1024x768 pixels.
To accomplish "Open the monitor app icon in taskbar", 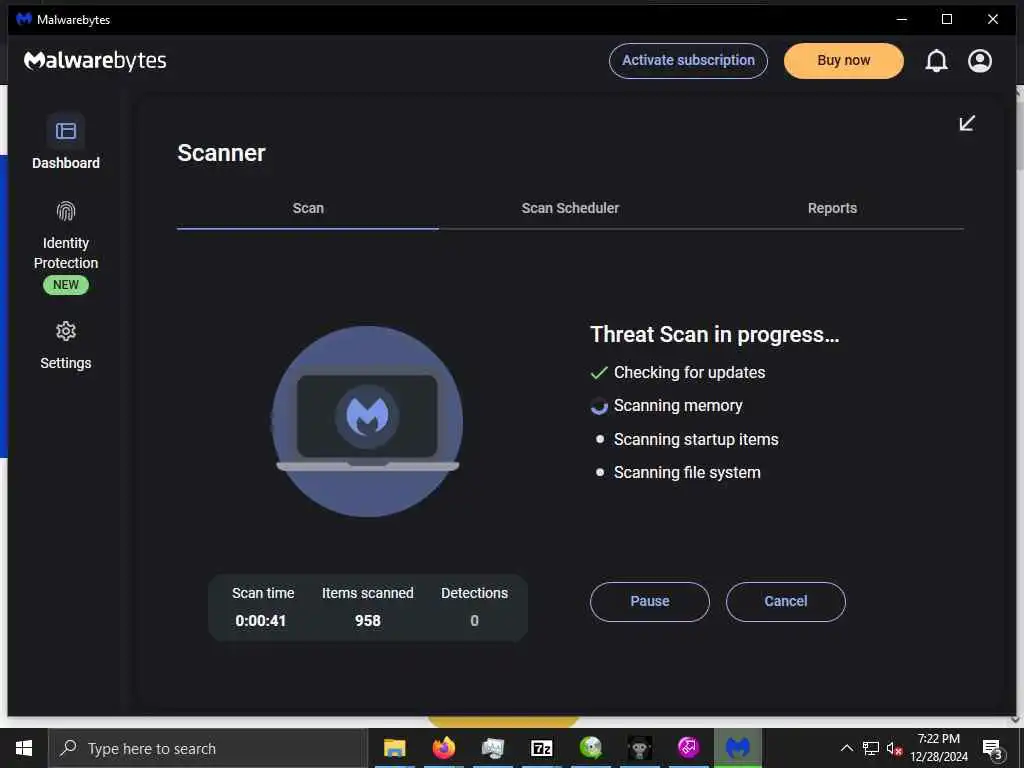I will (x=492, y=748).
